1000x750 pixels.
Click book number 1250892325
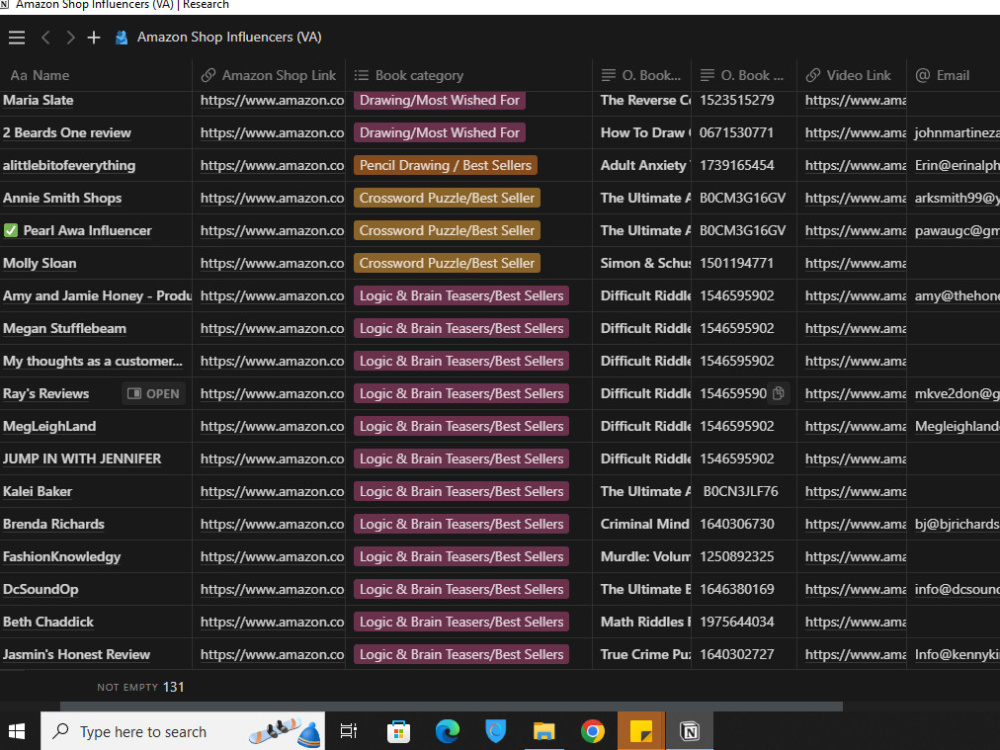(737, 557)
